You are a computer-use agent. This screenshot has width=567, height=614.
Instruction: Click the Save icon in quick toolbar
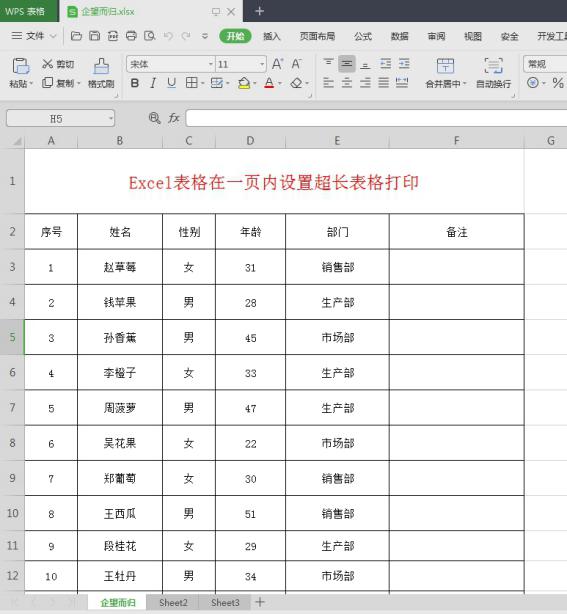click(x=94, y=36)
